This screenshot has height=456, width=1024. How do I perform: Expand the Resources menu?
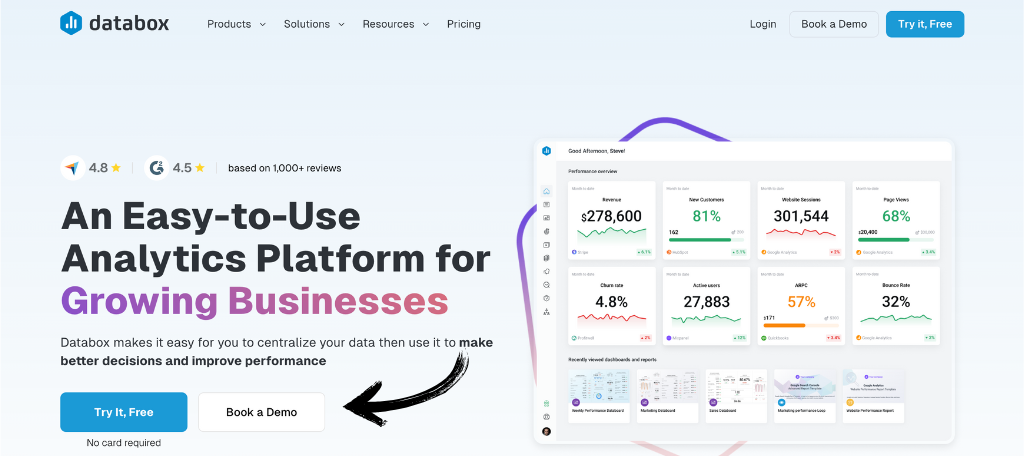396,24
